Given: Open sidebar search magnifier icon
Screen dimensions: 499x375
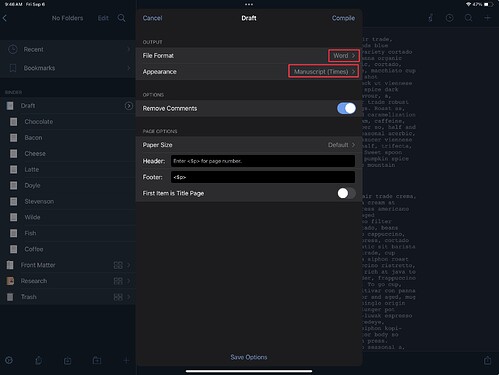Looking at the screenshot, I should click(122, 18).
